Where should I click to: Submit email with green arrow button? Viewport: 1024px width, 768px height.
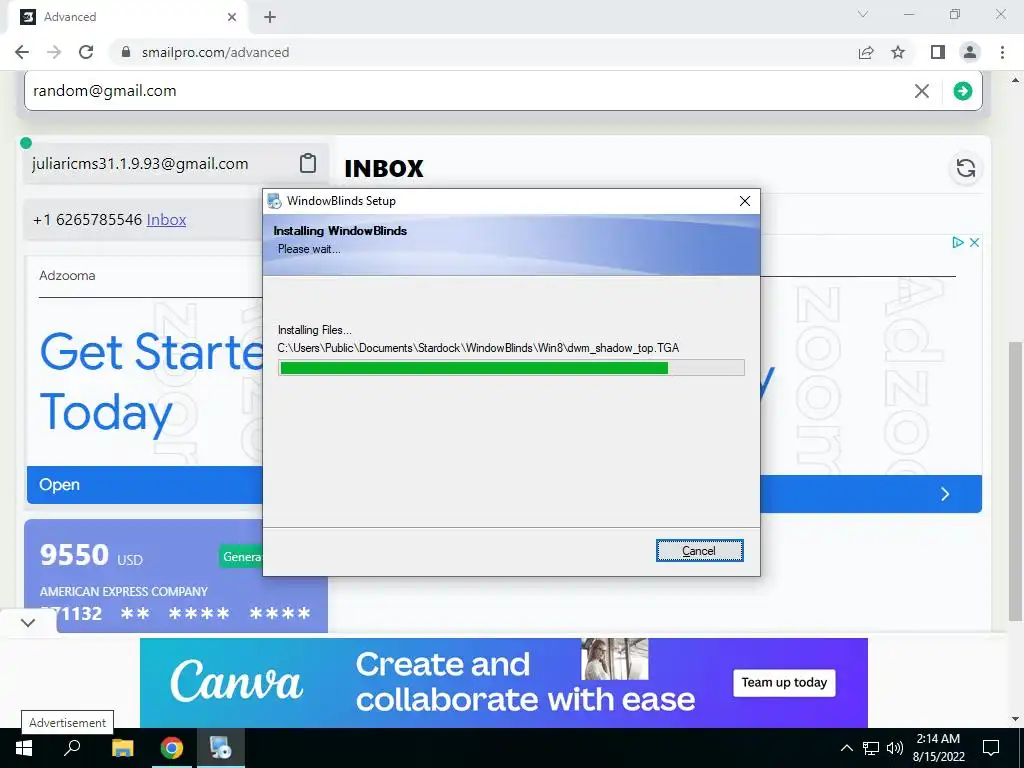pos(963,91)
